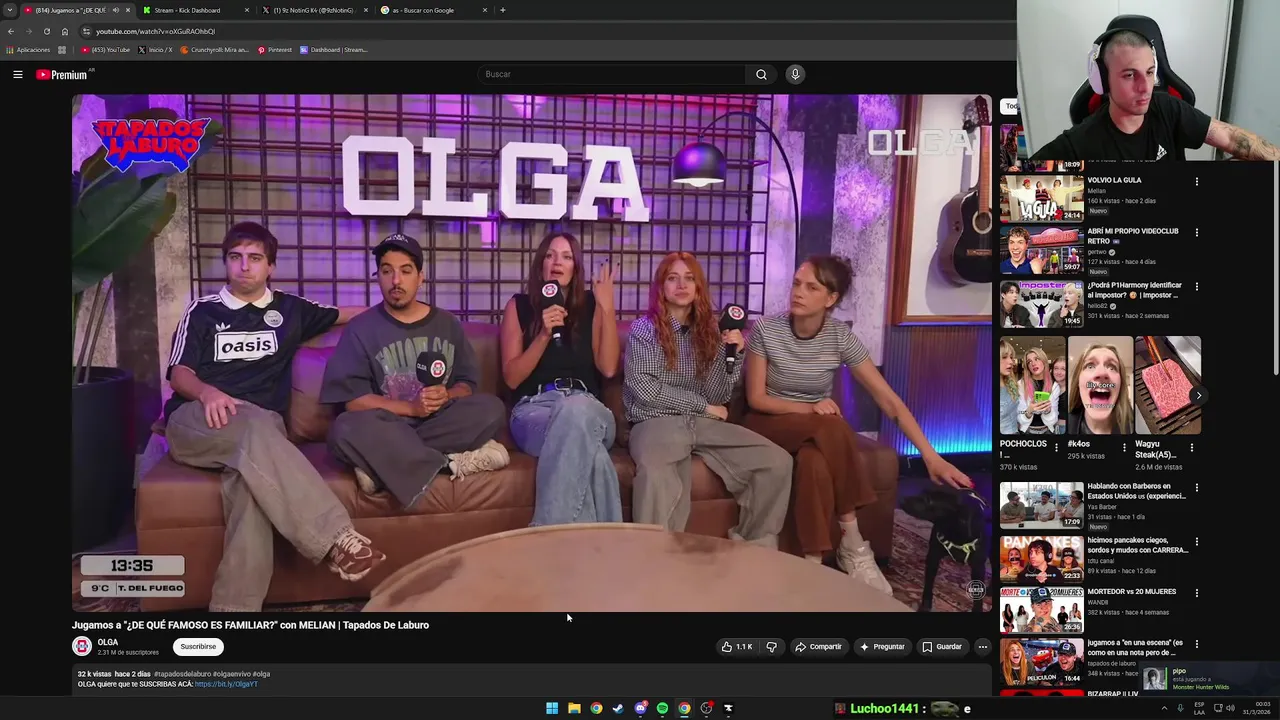Screen dimensions: 1280x720
Task: Open a new browser tab
Action: (x=502, y=10)
